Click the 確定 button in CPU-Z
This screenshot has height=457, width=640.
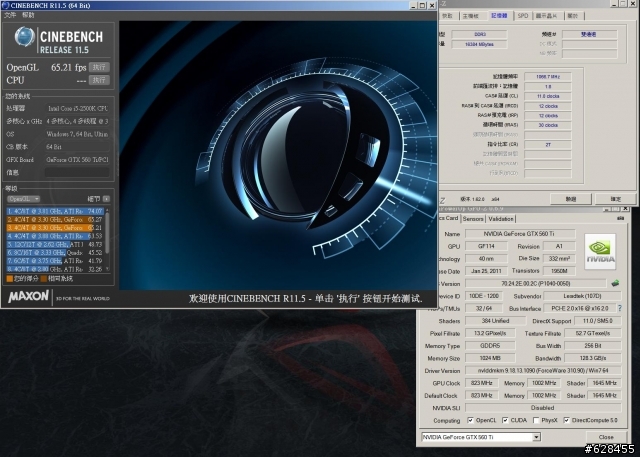point(615,199)
